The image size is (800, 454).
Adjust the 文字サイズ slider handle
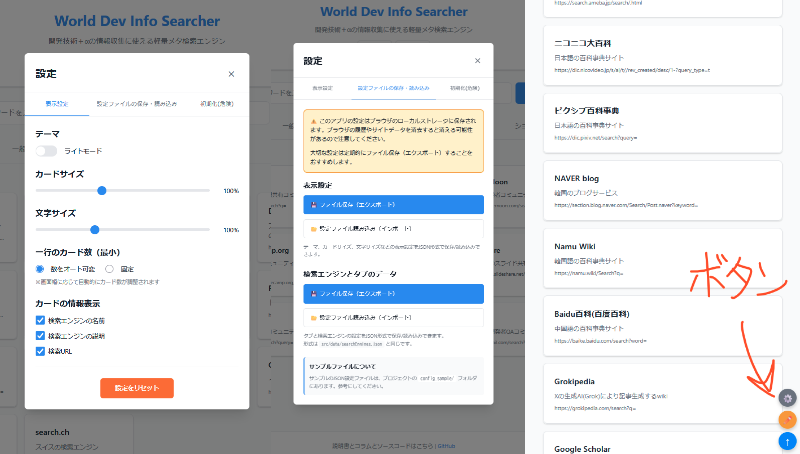tap(94, 230)
